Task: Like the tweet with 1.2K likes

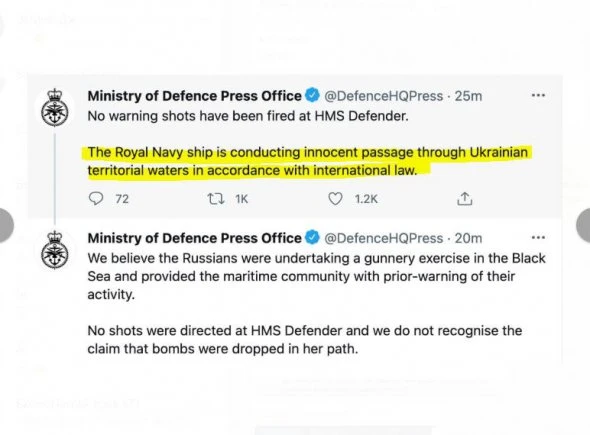Action: click(x=335, y=198)
